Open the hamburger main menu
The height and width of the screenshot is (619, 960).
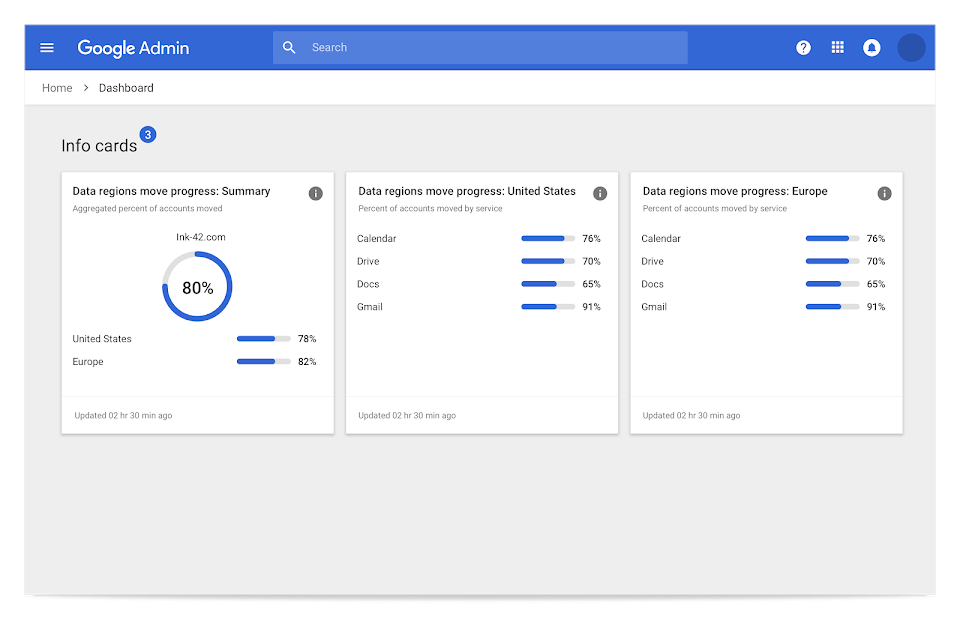pos(47,48)
